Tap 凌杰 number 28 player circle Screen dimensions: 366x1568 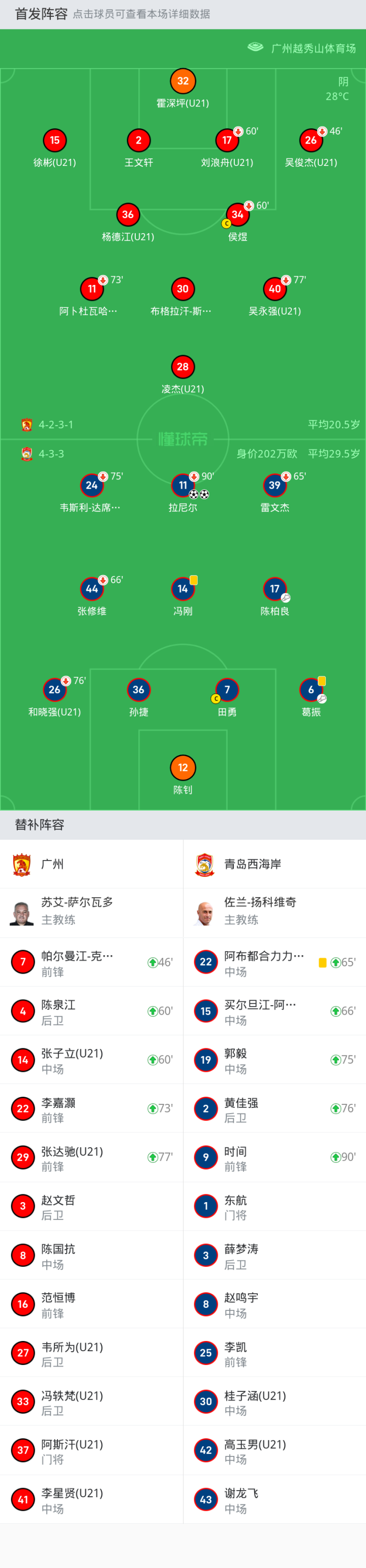tap(183, 366)
